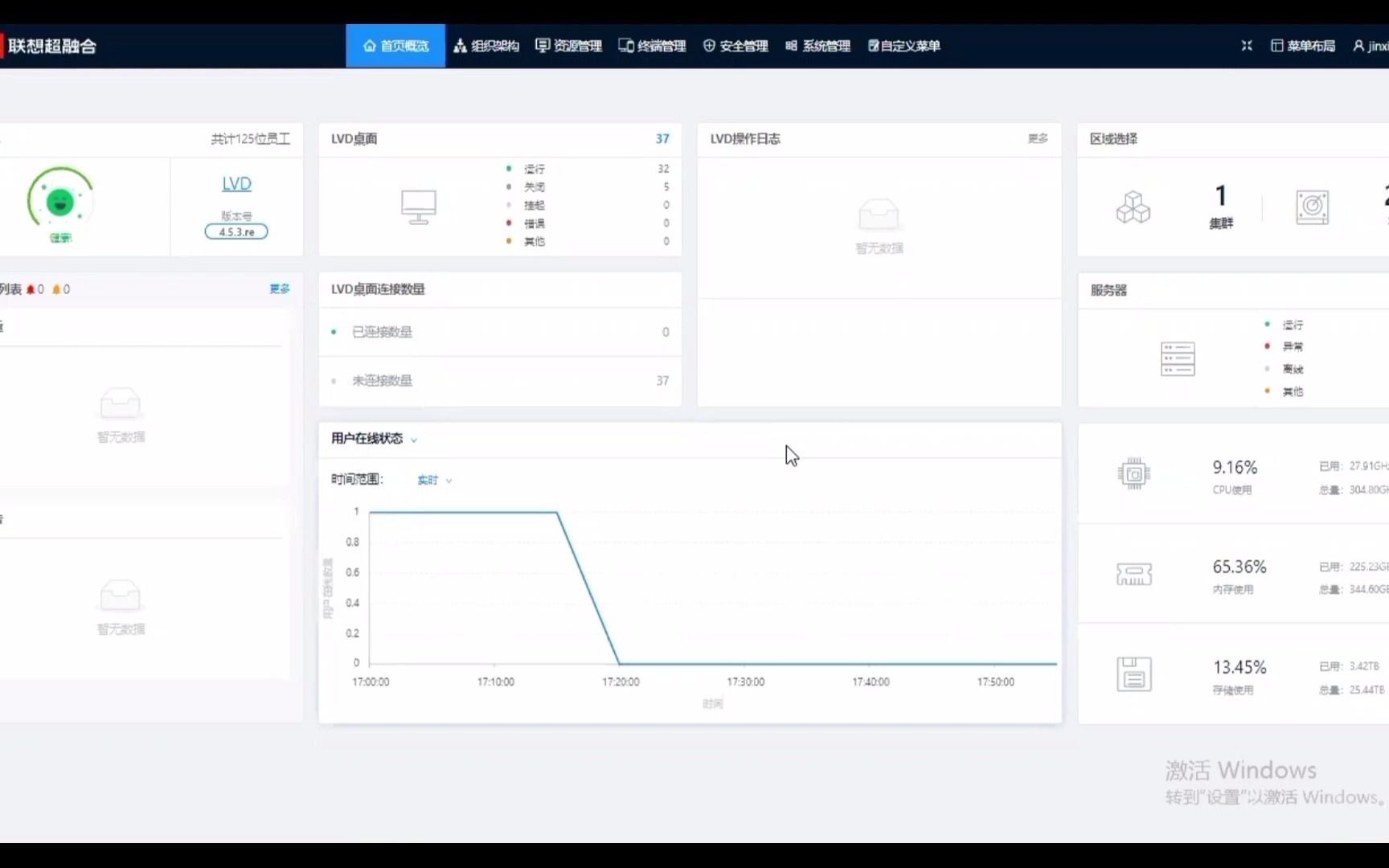The height and width of the screenshot is (868, 1389).
Task: Click the 菜单布局 button
Action: 1302,46
